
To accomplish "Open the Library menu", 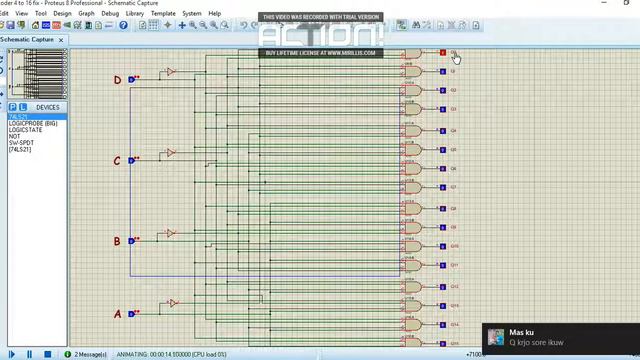I will tap(135, 13).
